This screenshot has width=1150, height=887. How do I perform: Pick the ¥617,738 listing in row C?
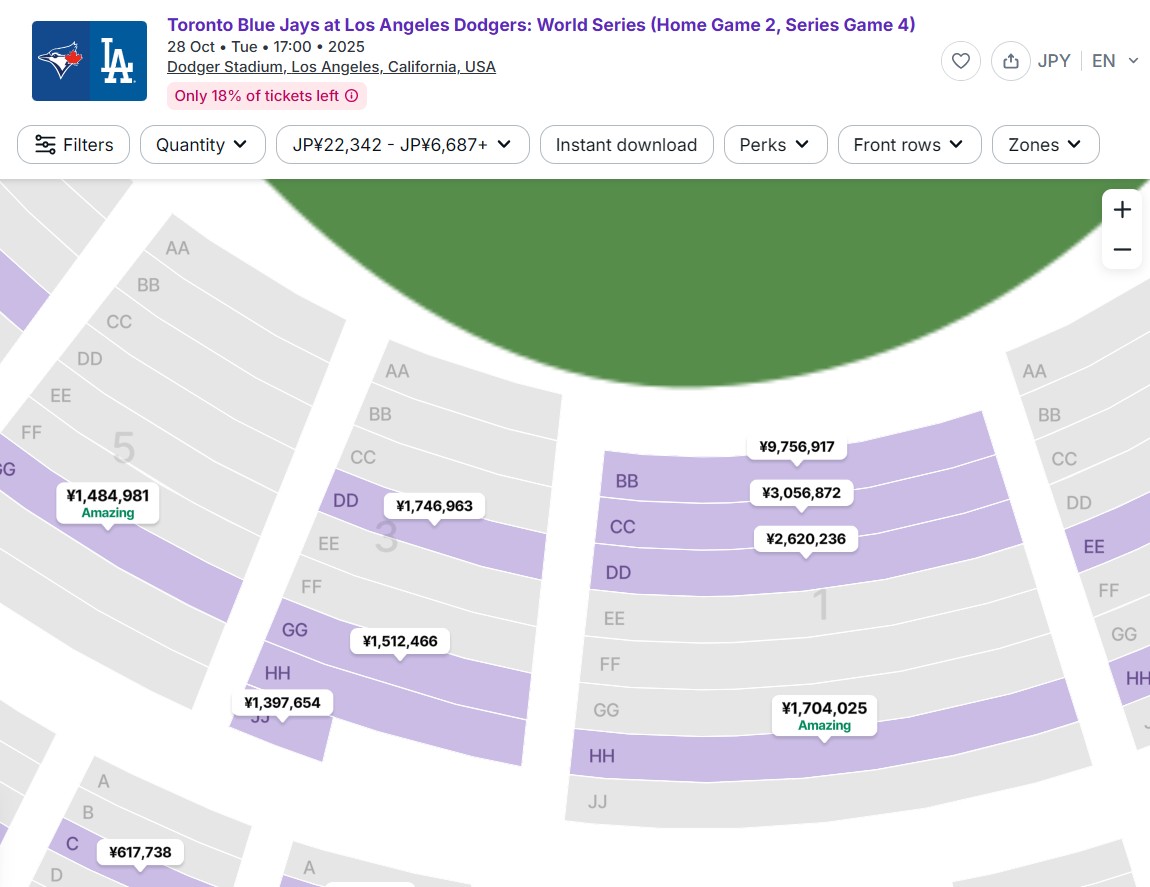139,852
